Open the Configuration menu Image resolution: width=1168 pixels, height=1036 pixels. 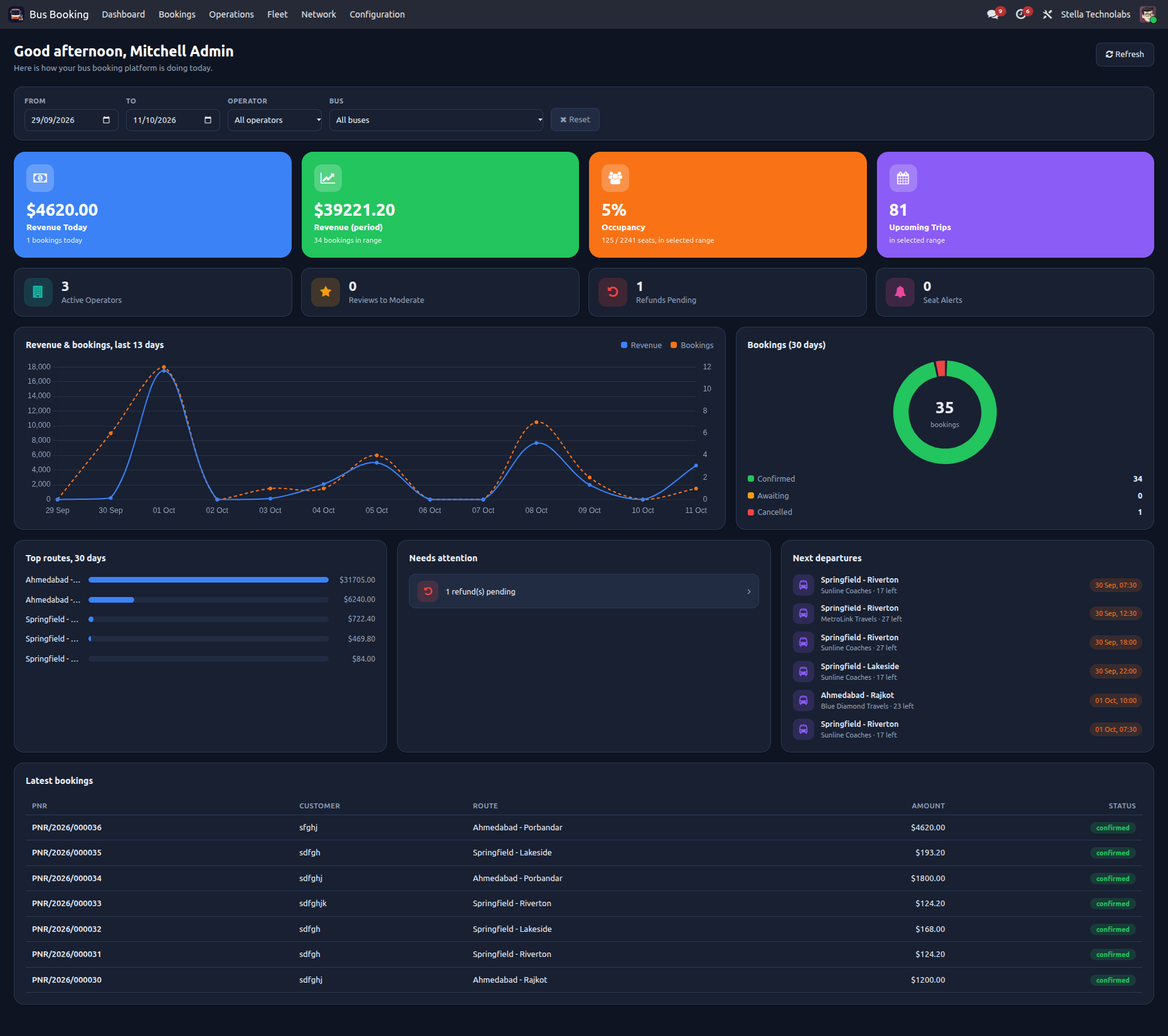pyautogui.click(x=377, y=14)
